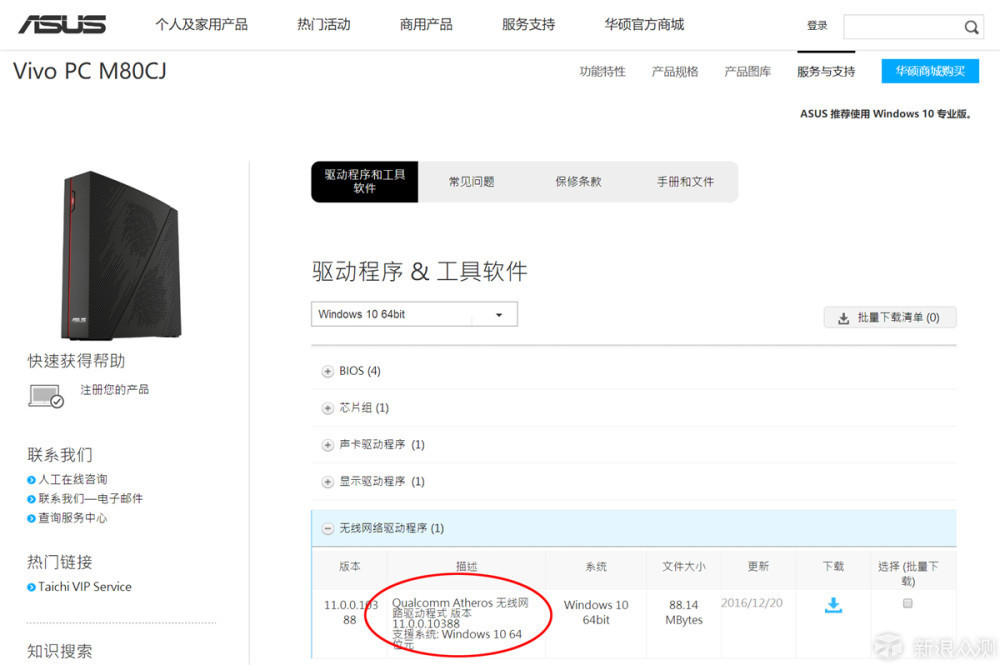Go to the 功能特性 product tab

[602, 71]
